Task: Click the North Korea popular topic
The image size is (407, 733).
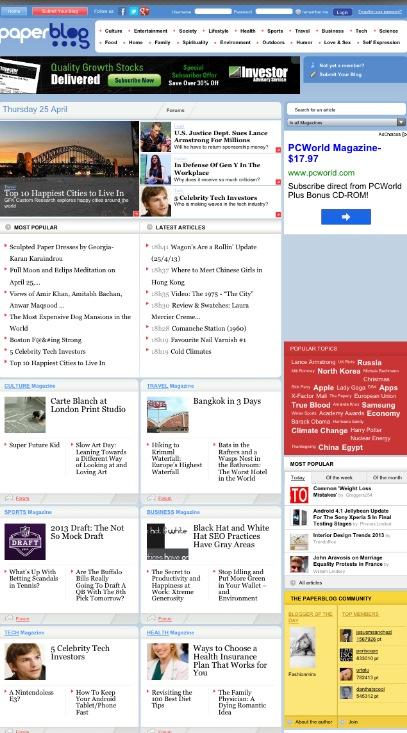Action: pyautogui.click(x=339, y=371)
